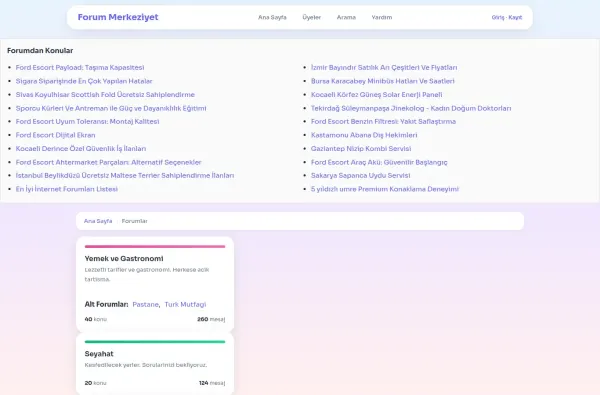Open the Forum Merkeziyet logo link
This screenshot has height=395, width=600.
click(x=118, y=17)
